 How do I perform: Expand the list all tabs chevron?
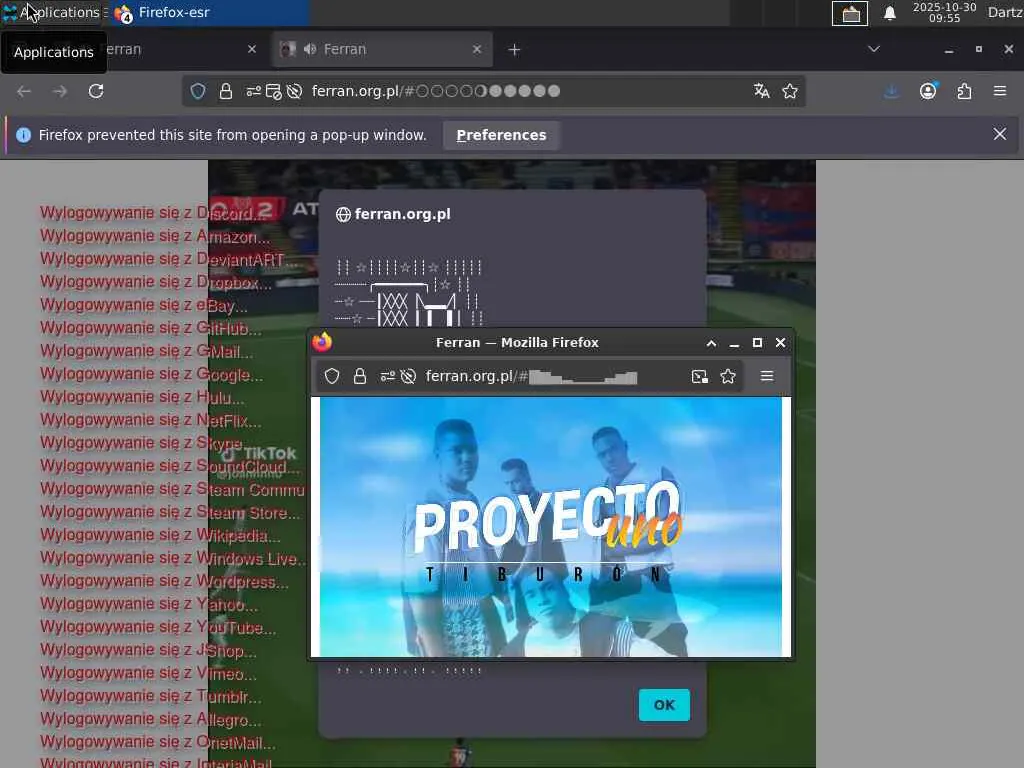point(874,49)
